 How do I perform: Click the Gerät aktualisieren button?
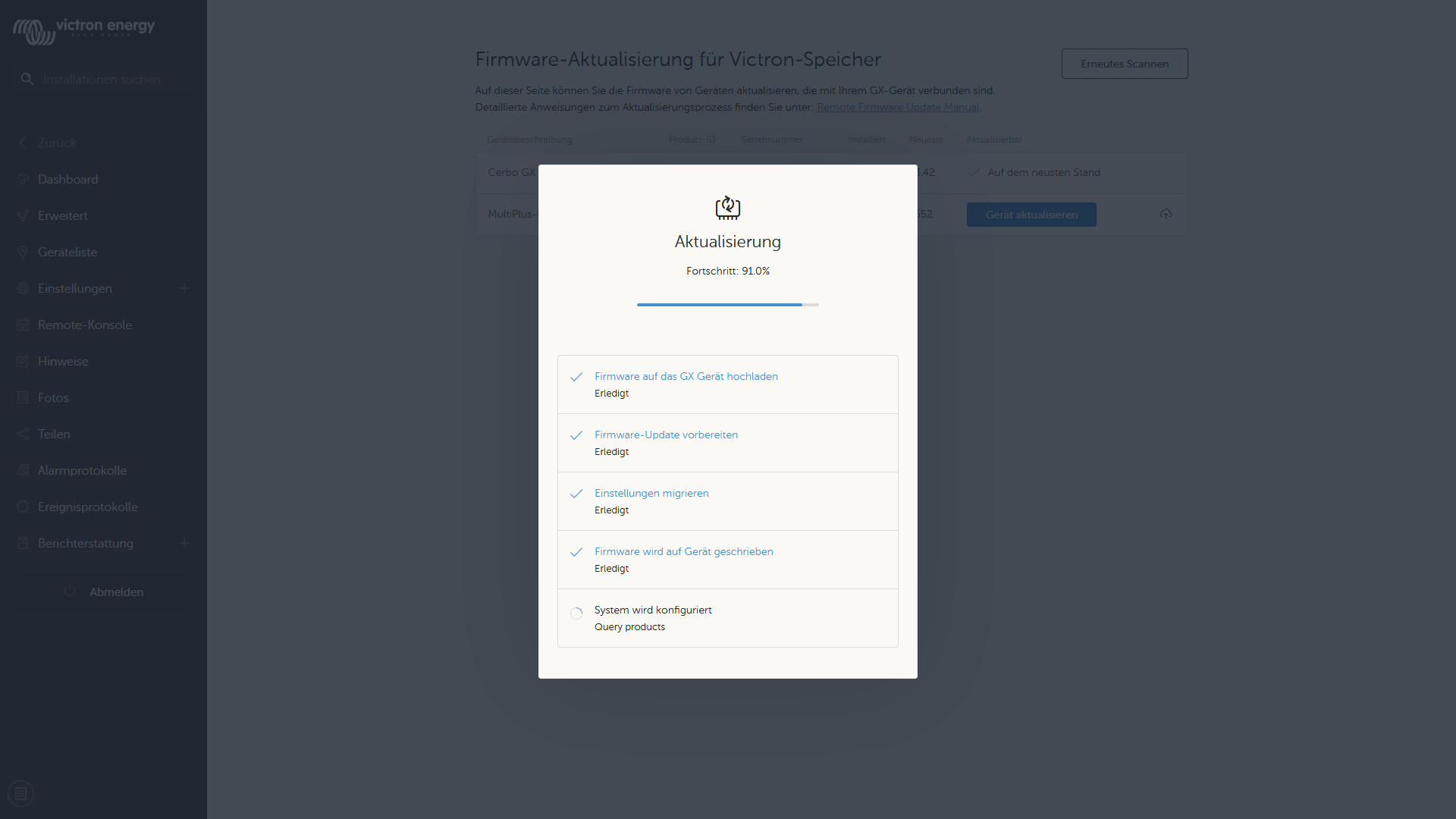(1031, 215)
